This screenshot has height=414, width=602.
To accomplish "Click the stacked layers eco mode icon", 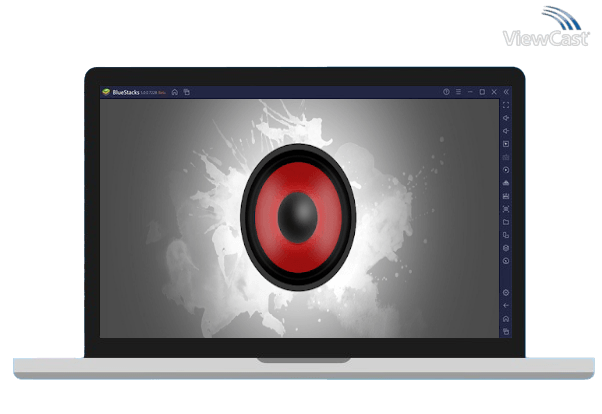I will [x=506, y=248].
